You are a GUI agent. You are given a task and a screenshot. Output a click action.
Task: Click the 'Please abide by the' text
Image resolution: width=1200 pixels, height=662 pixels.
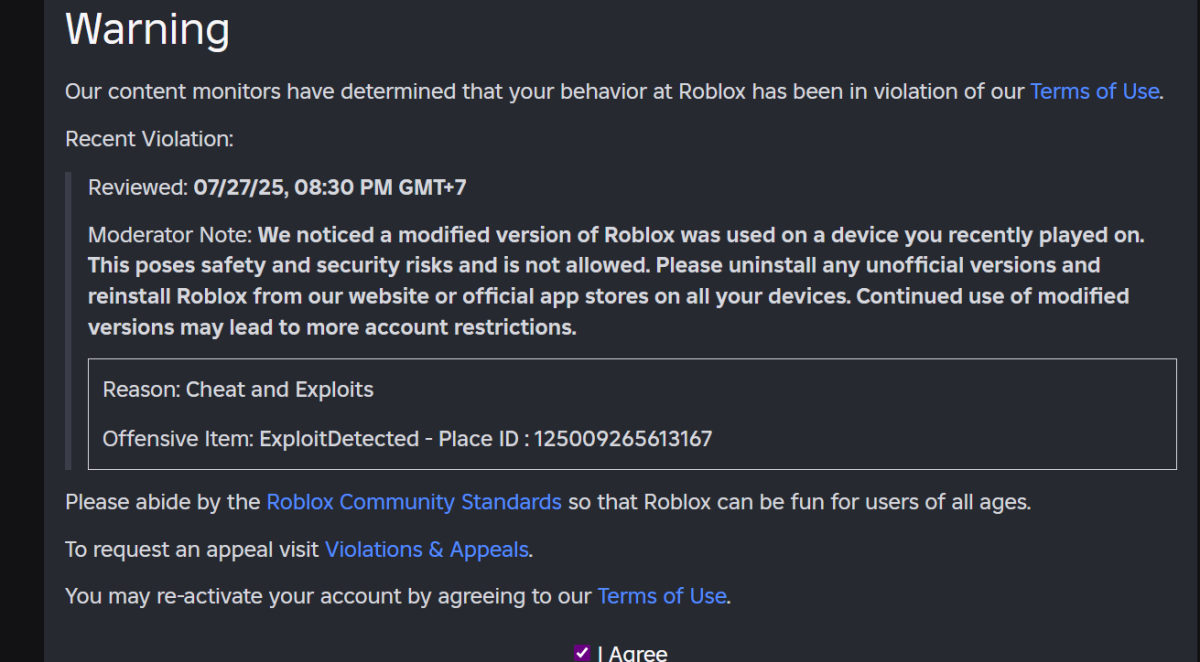tap(162, 502)
